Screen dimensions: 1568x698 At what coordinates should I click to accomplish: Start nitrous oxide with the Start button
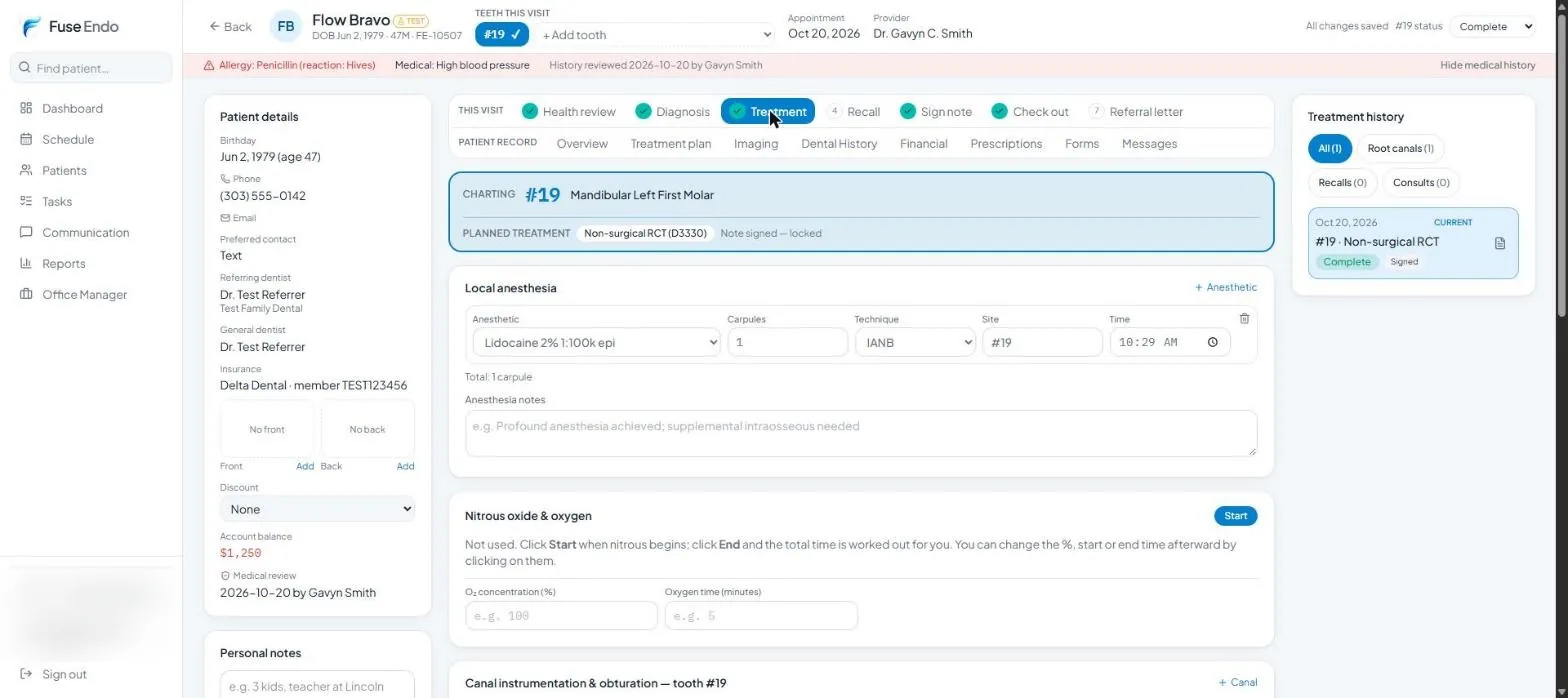[1236, 516]
